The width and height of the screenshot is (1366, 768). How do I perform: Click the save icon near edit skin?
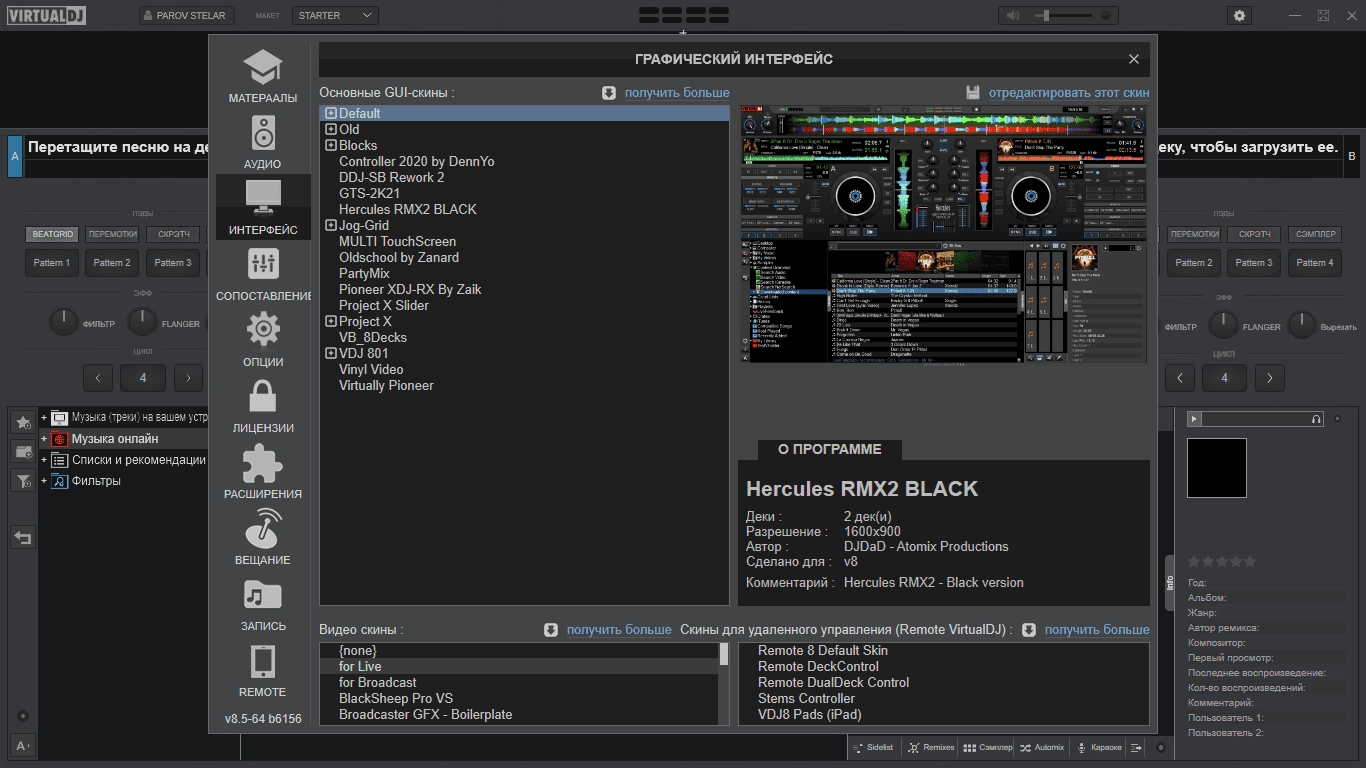click(973, 93)
